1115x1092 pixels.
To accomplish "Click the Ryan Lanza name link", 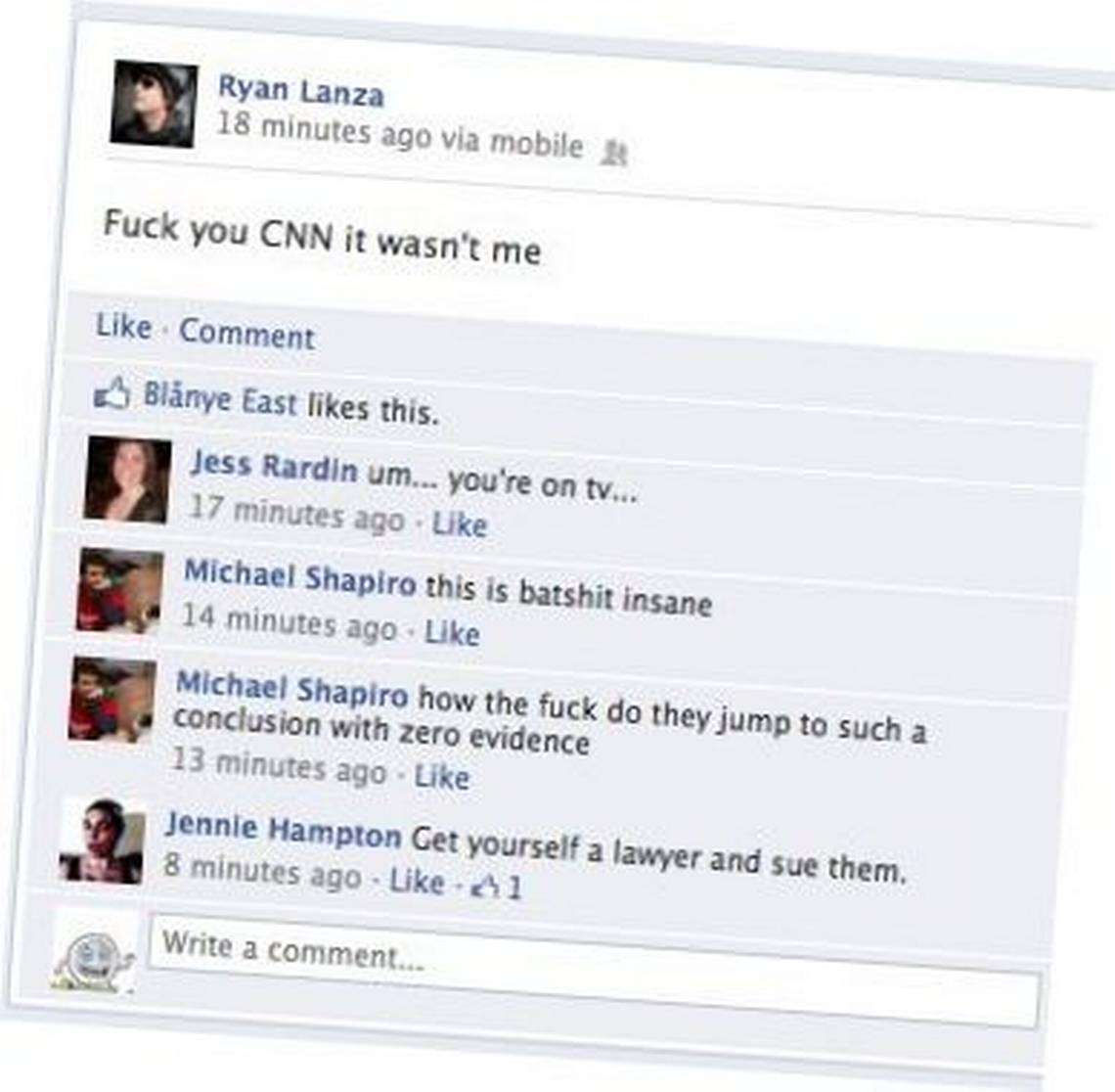I will [x=301, y=91].
